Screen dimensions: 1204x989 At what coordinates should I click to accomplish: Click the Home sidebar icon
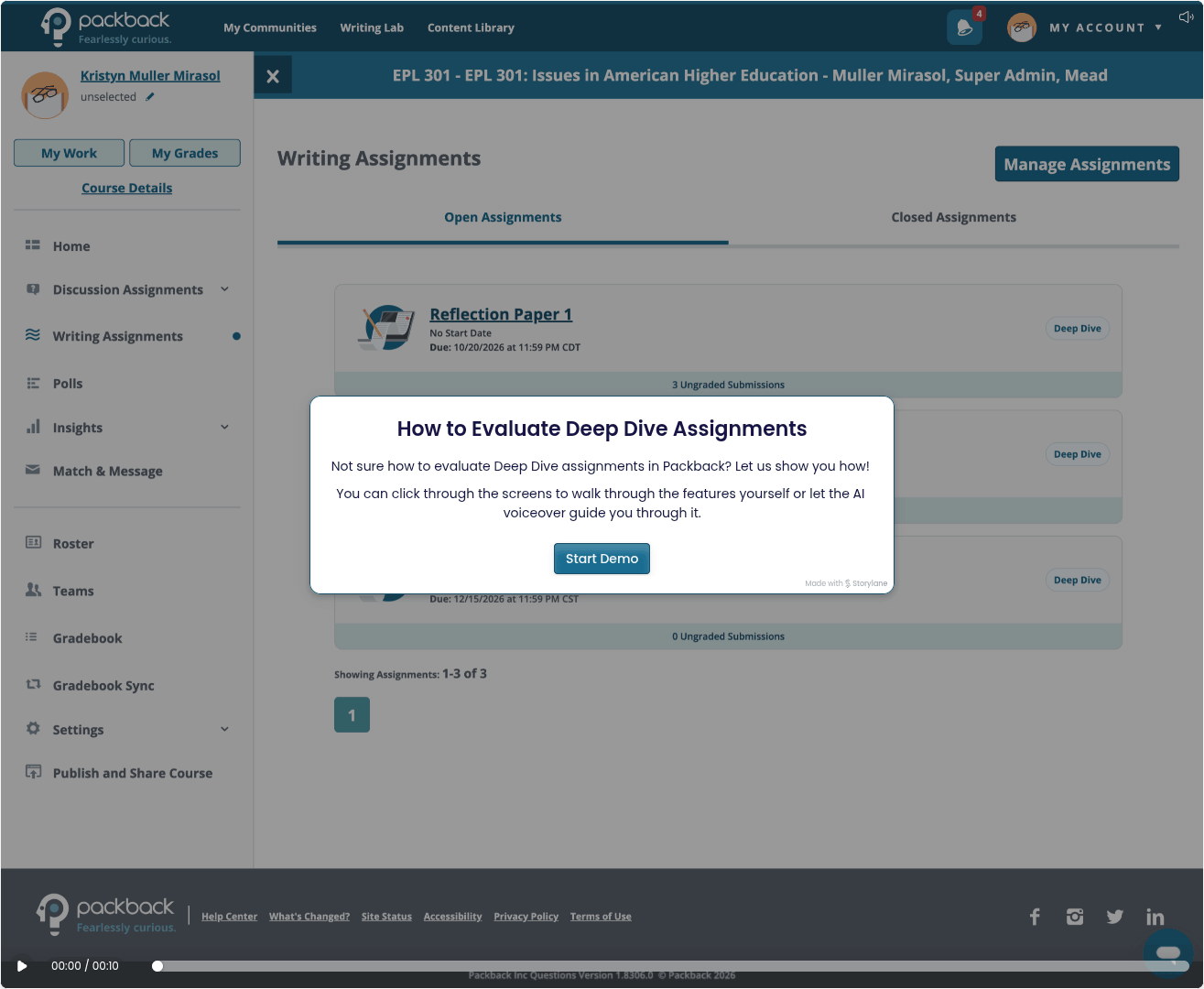(x=33, y=245)
